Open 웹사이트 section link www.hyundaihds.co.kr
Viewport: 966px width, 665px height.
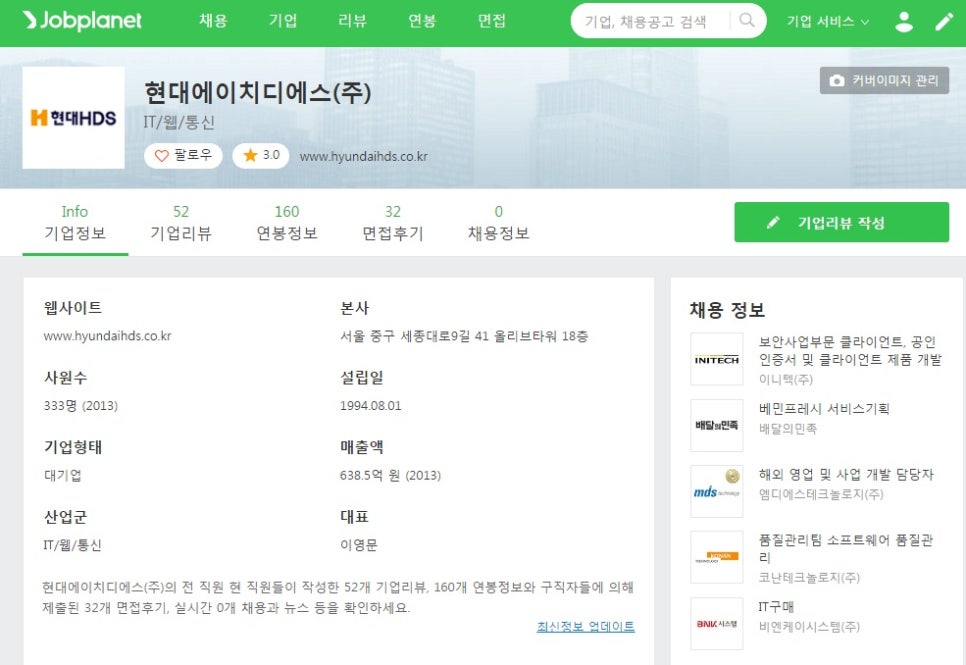pos(107,336)
